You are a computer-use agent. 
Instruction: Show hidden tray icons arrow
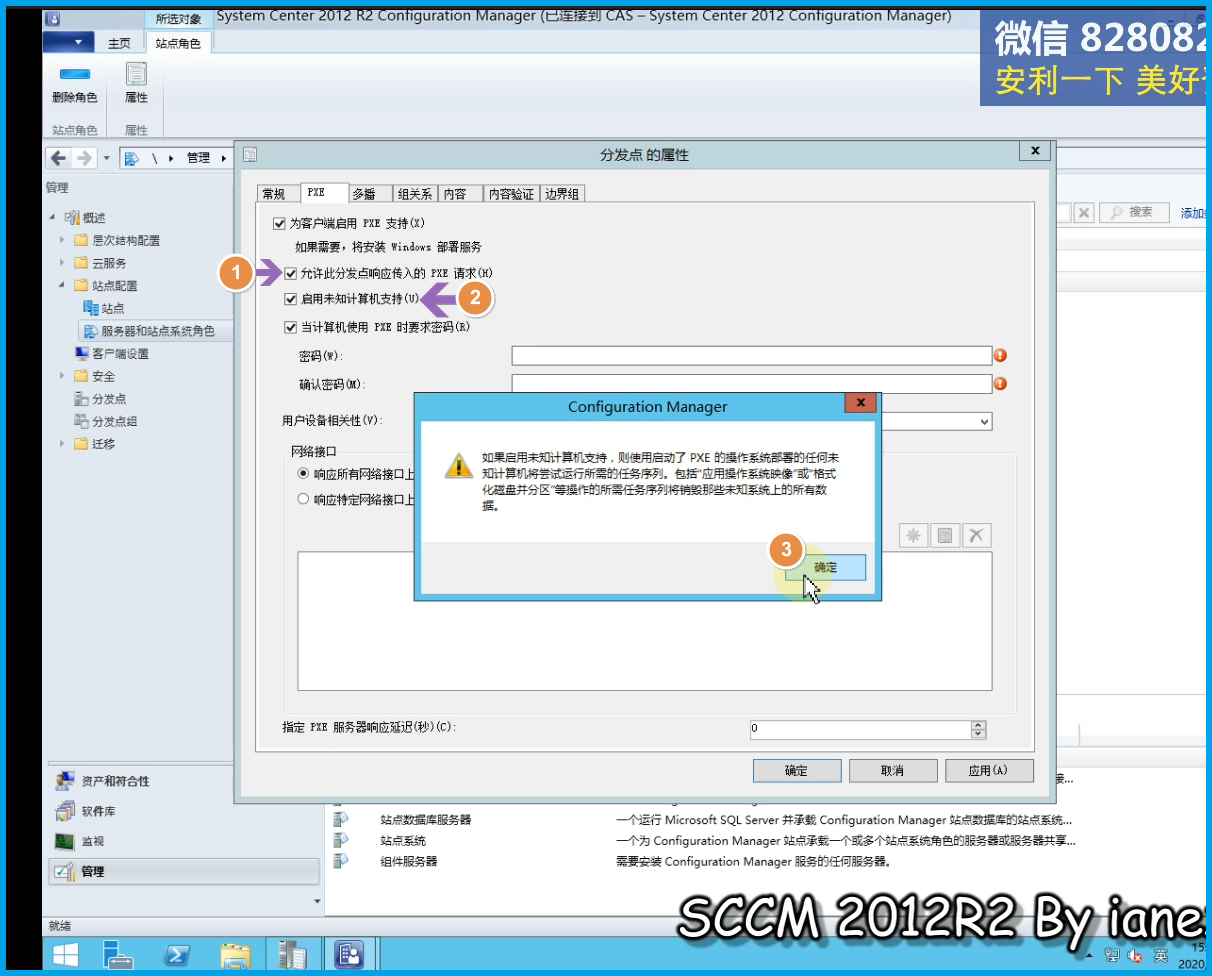coord(1090,955)
